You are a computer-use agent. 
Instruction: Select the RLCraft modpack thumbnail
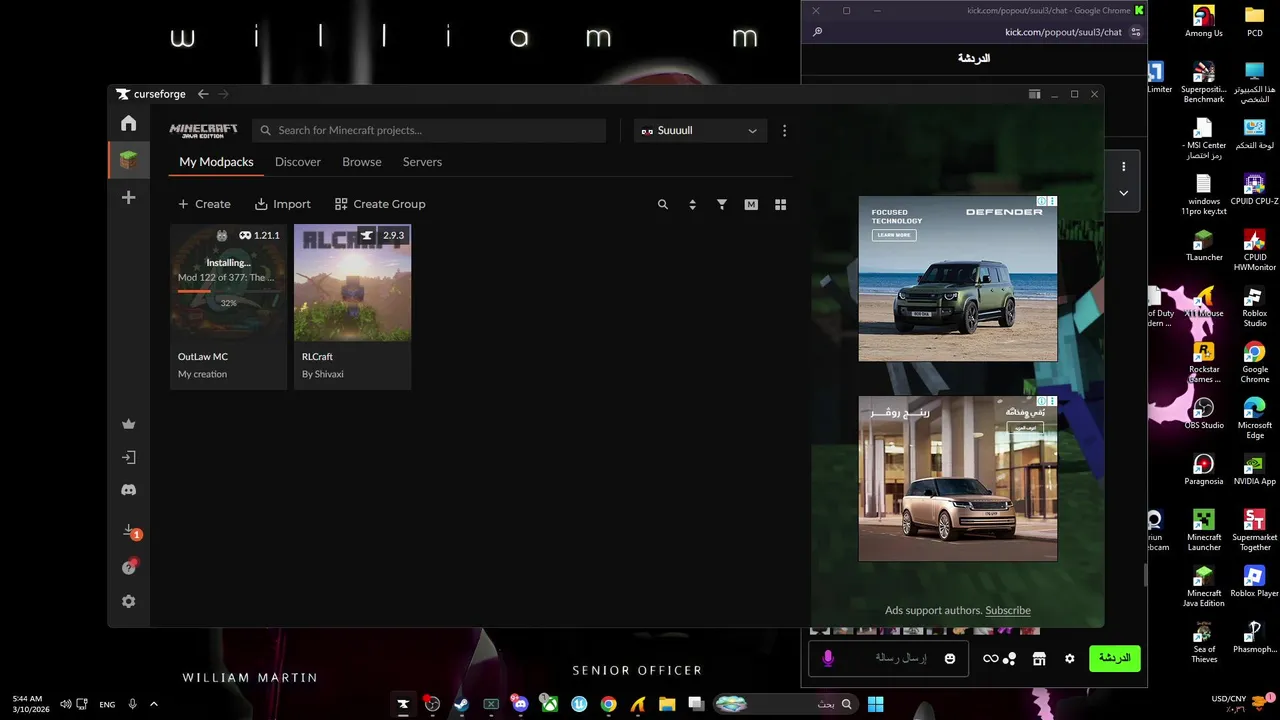352,283
